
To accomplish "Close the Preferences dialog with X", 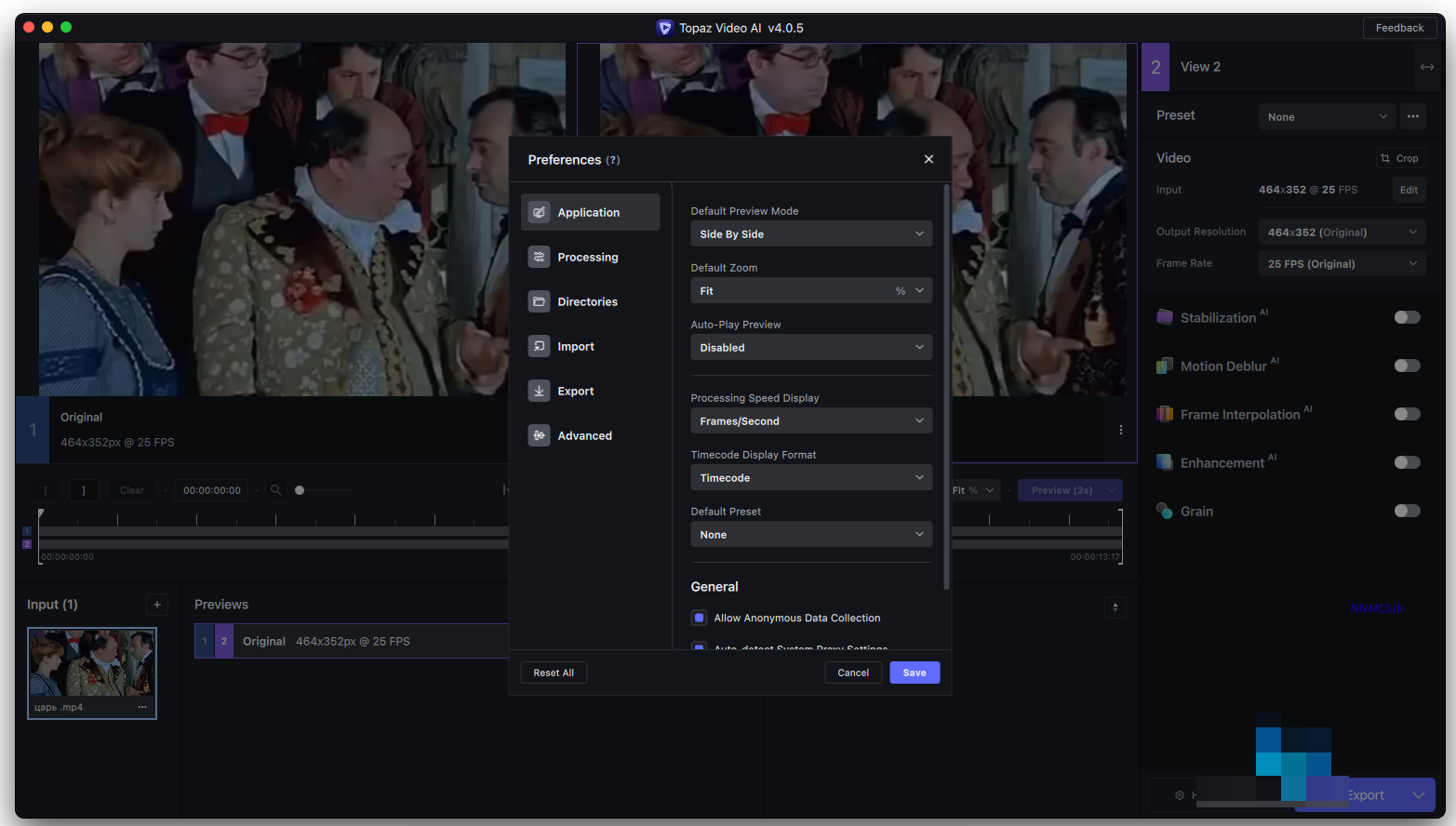I will coord(928,159).
